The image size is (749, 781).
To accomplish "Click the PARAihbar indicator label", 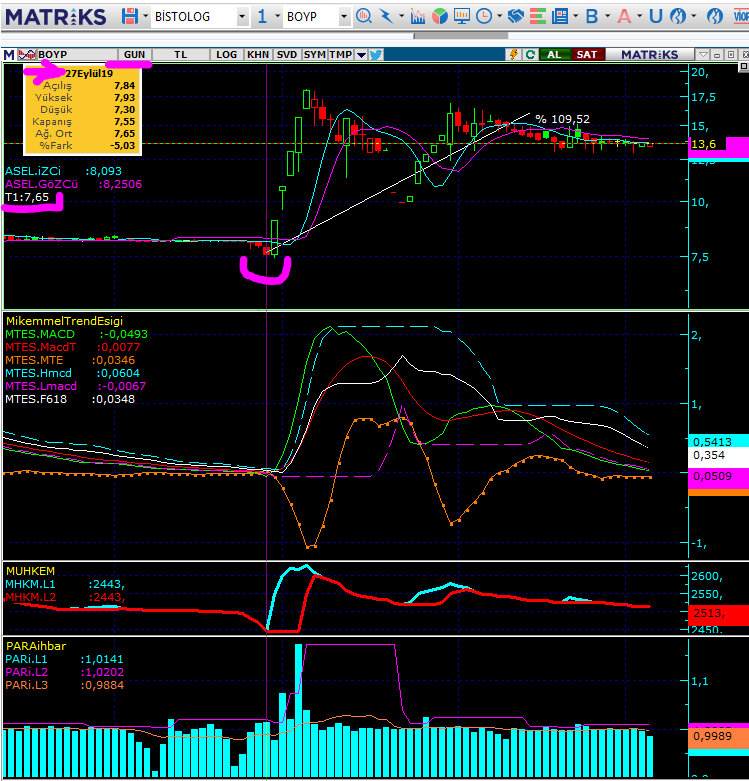I will pos(36,646).
